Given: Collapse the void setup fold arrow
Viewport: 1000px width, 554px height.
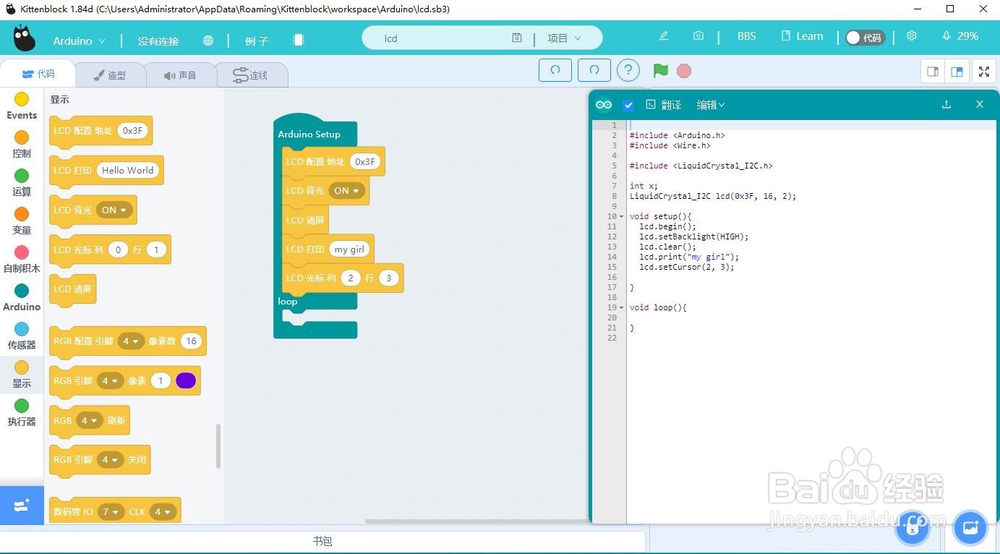Looking at the screenshot, I should (622, 217).
